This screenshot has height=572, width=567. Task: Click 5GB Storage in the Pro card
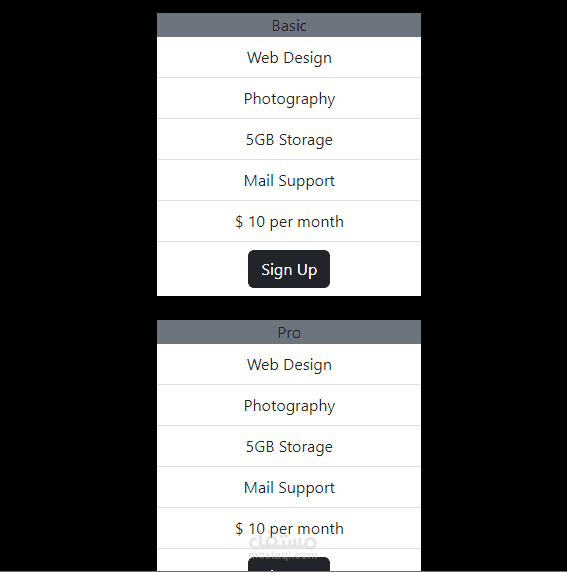[289, 446]
